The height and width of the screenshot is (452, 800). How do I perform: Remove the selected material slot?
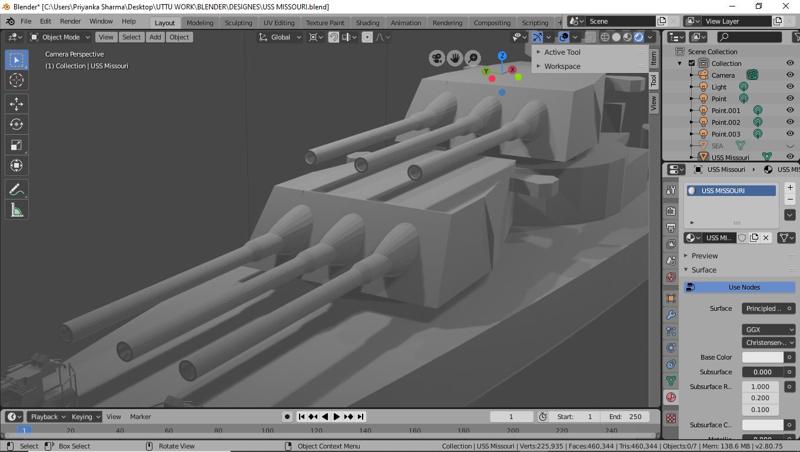[789, 199]
